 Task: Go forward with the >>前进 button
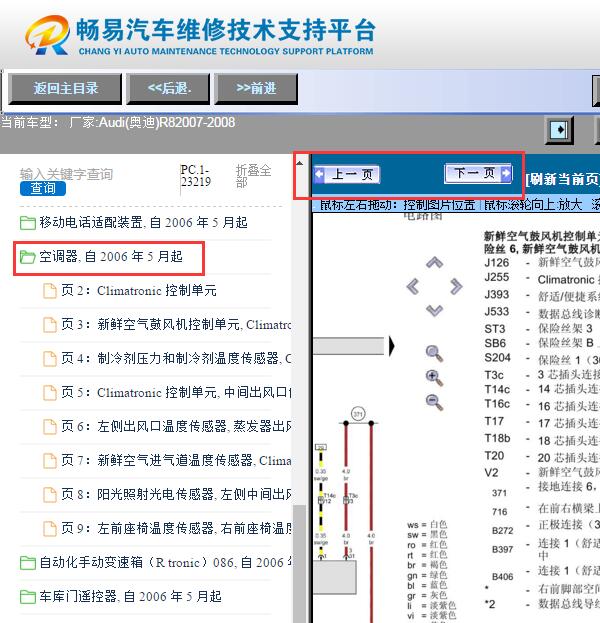(x=256, y=89)
